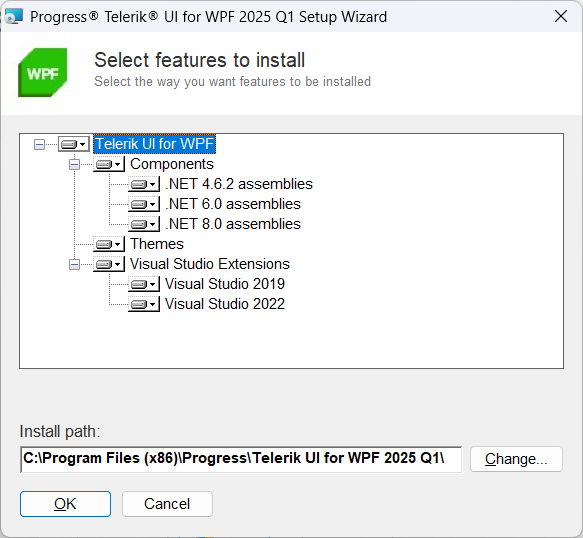583x538 pixels.
Task: Open feature dropdown for Visual Studio 2022
Action: [x=144, y=305]
